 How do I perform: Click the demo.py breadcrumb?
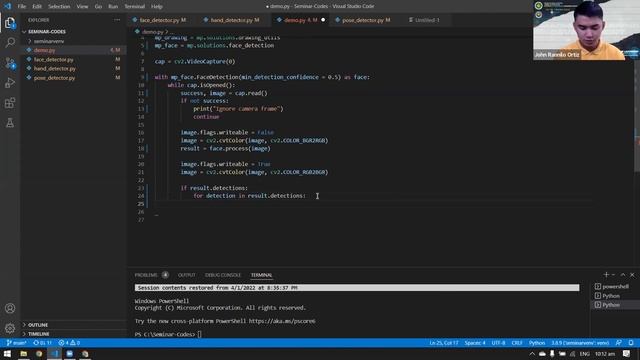tap(152, 31)
